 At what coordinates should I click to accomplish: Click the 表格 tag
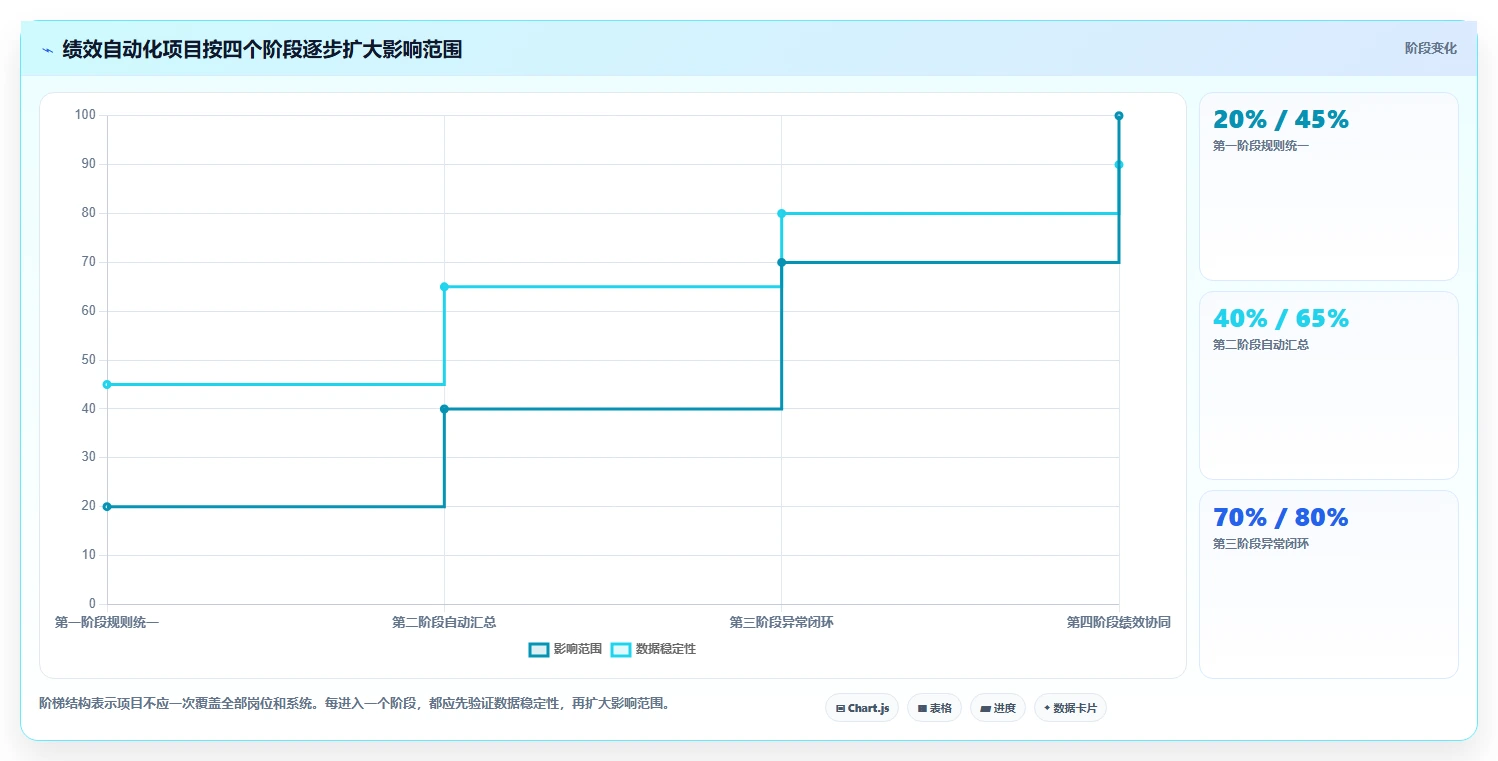[934, 708]
